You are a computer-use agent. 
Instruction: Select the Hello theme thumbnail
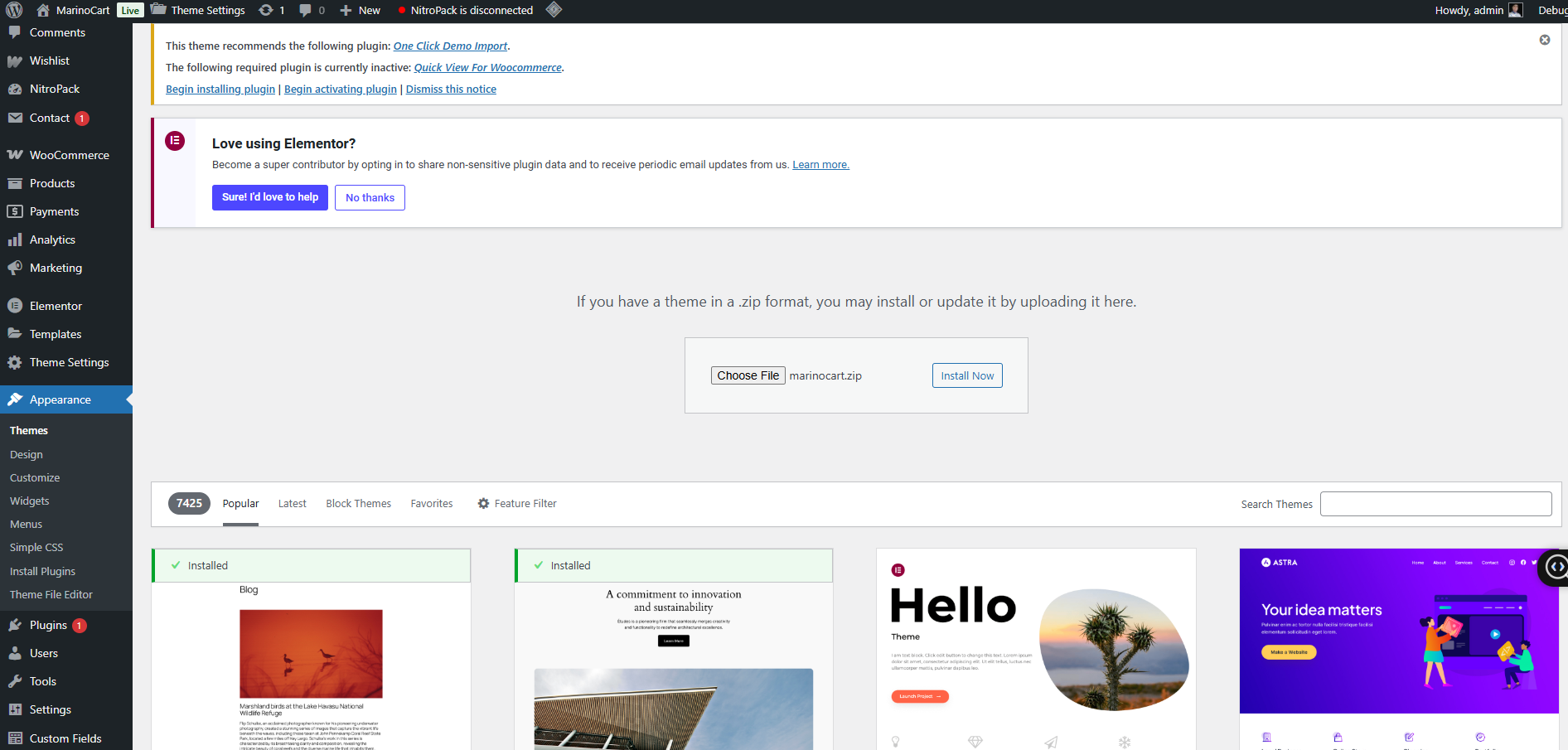1036,648
